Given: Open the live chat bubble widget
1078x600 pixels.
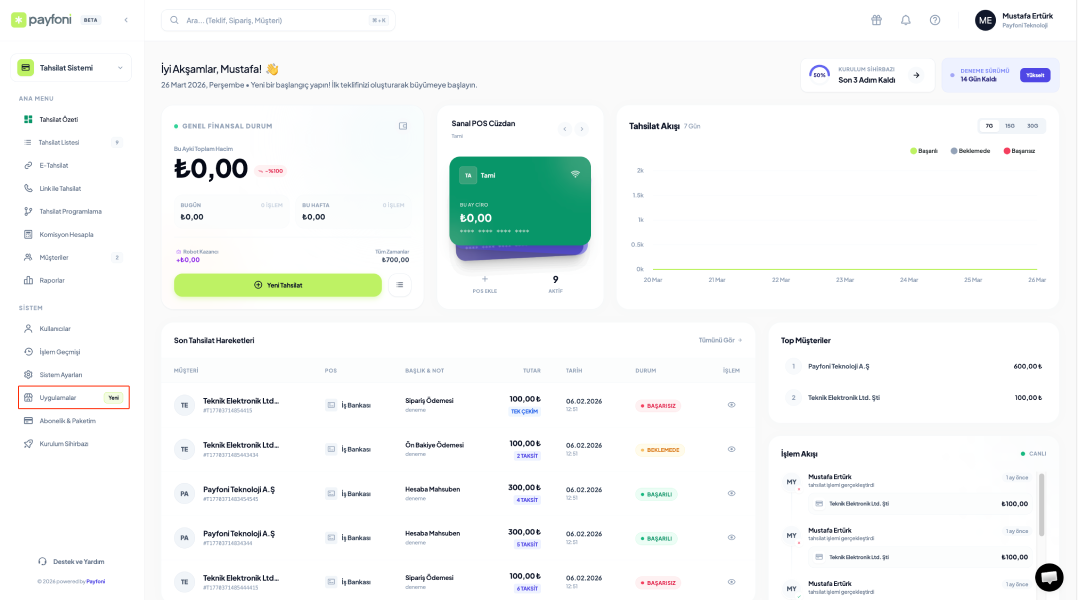Looking at the screenshot, I should [x=1049, y=577].
